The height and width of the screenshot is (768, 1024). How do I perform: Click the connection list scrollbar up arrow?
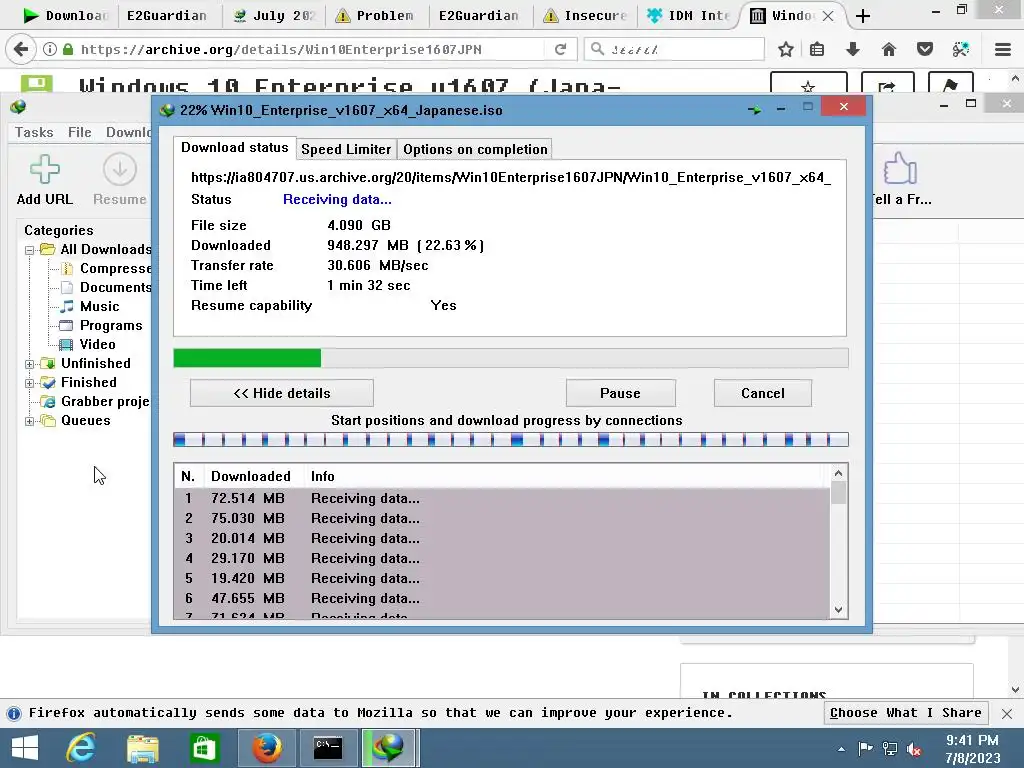(x=839, y=473)
